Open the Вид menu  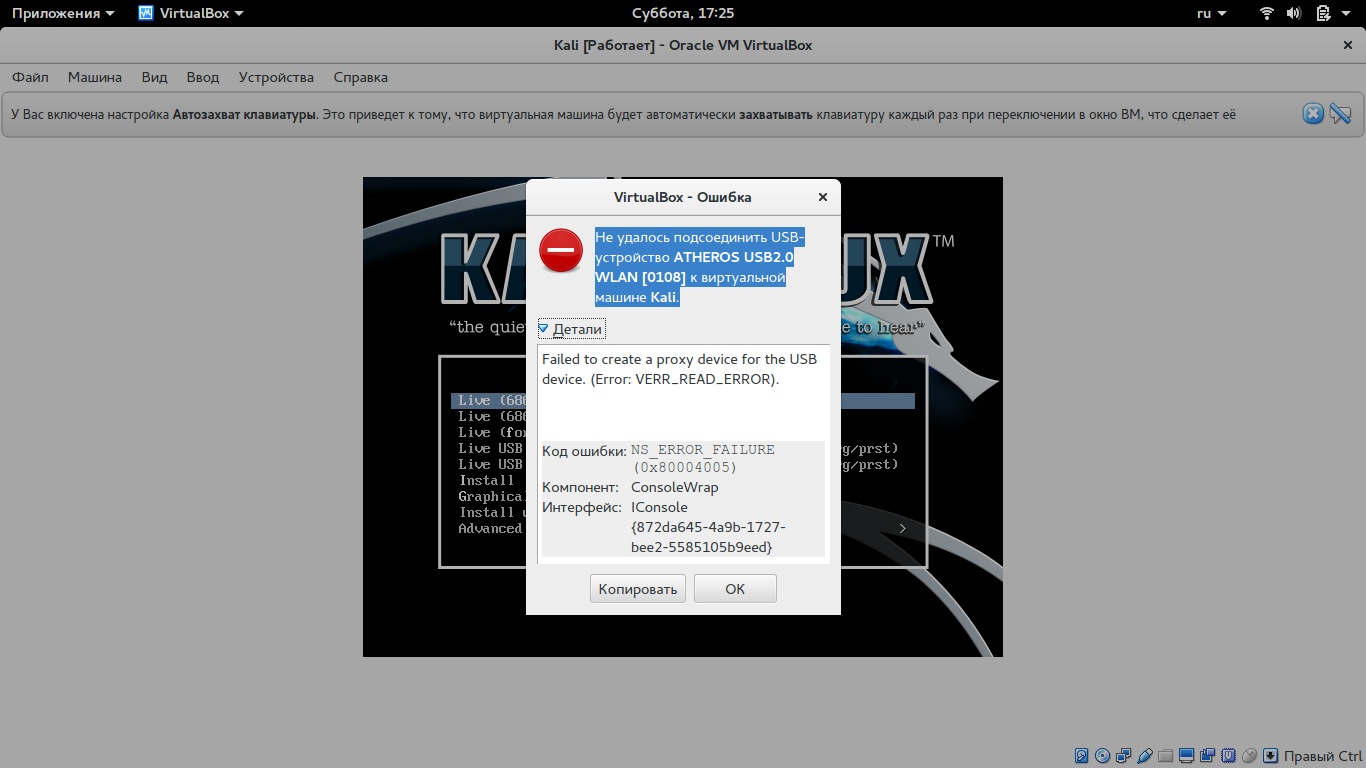click(x=154, y=77)
